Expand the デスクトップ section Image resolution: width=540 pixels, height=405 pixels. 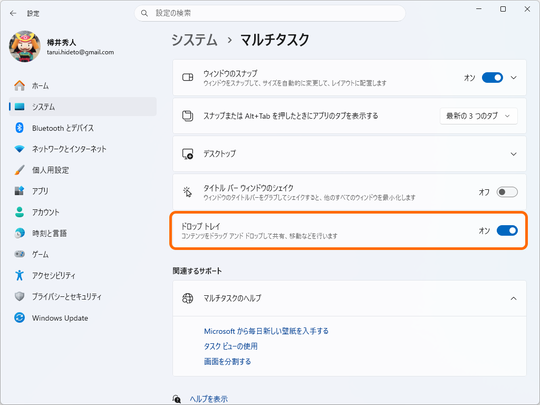(x=349, y=154)
